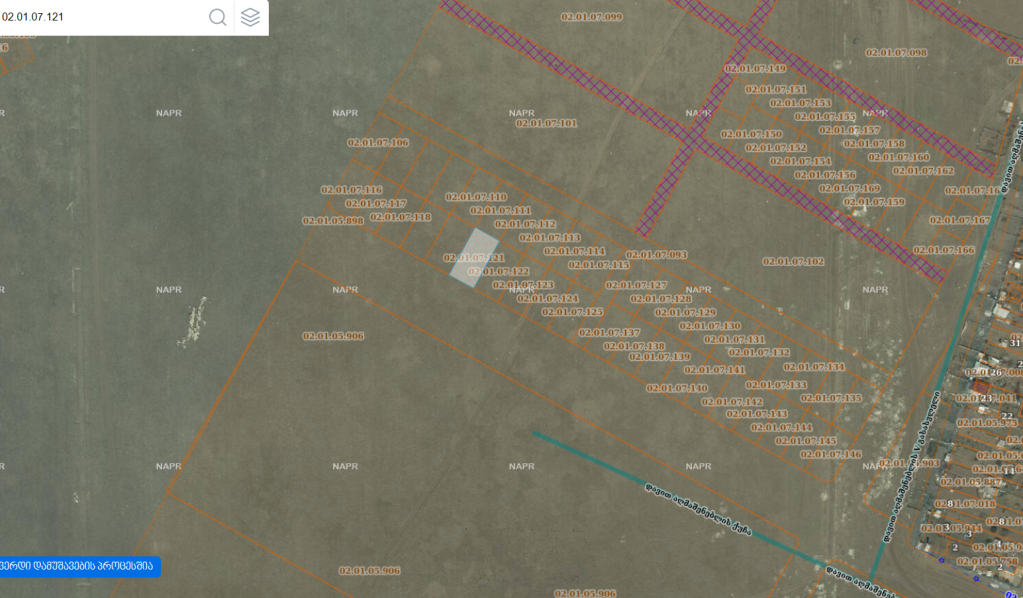The width and height of the screenshot is (1023, 598).
Task: Click parcel label 02.01.07.118
Action: (x=401, y=217)
